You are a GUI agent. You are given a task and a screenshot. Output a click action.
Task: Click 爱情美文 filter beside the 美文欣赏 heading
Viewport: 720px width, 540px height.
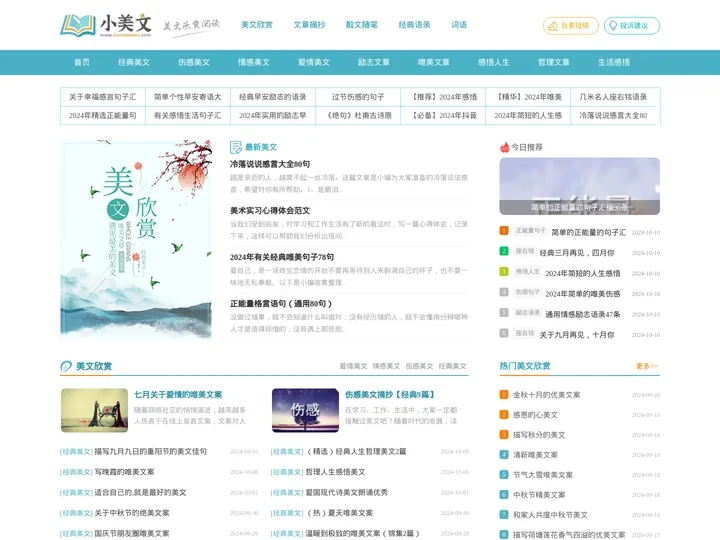[353, 366]
